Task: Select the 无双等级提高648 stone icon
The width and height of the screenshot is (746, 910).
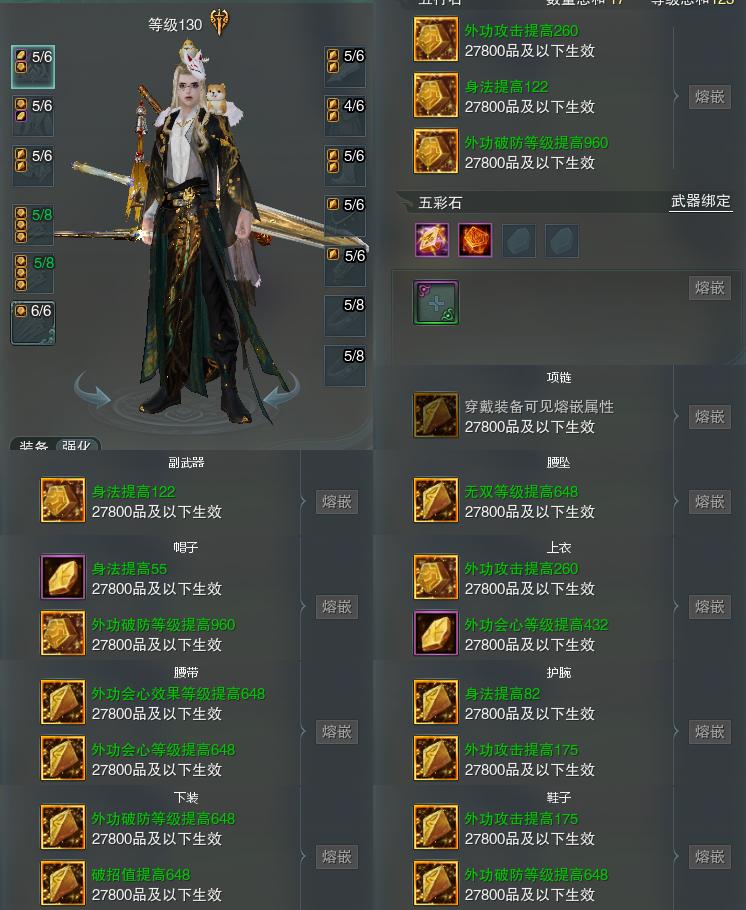Action: pyautogui.click(x=435, y=500)
